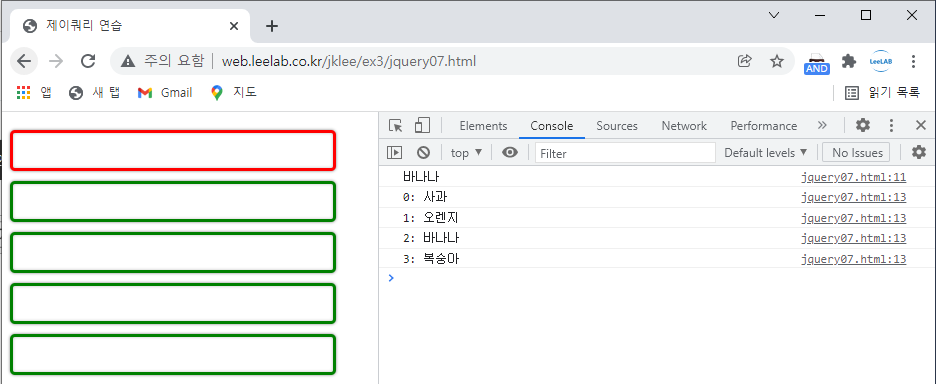Select the 제이쿼리 연습 browser tab
The height and width of the screenshot is (384, 936).
coord(130,26)
